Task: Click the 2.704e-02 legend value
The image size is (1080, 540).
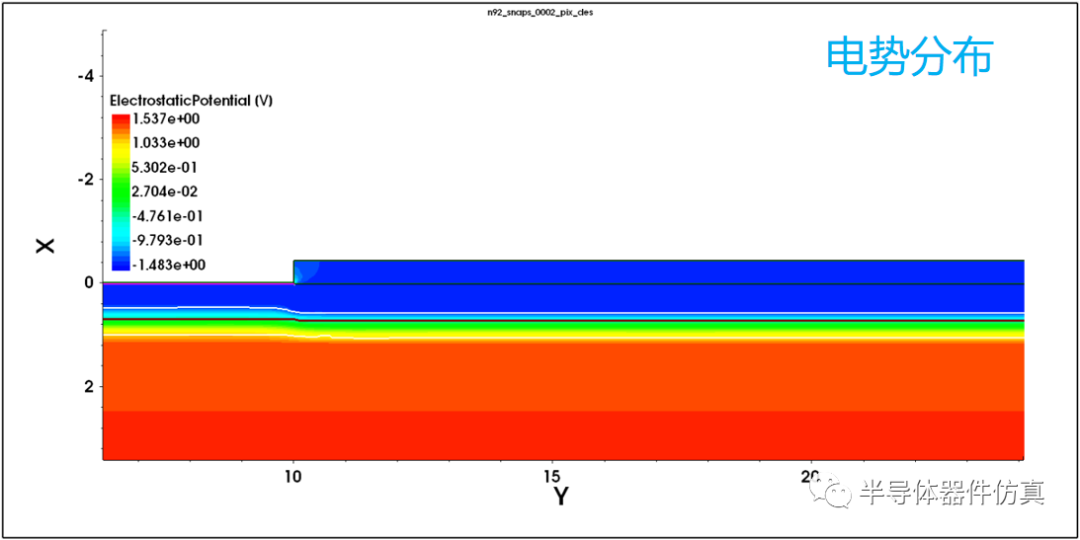Action: click(x=165, y=191)
